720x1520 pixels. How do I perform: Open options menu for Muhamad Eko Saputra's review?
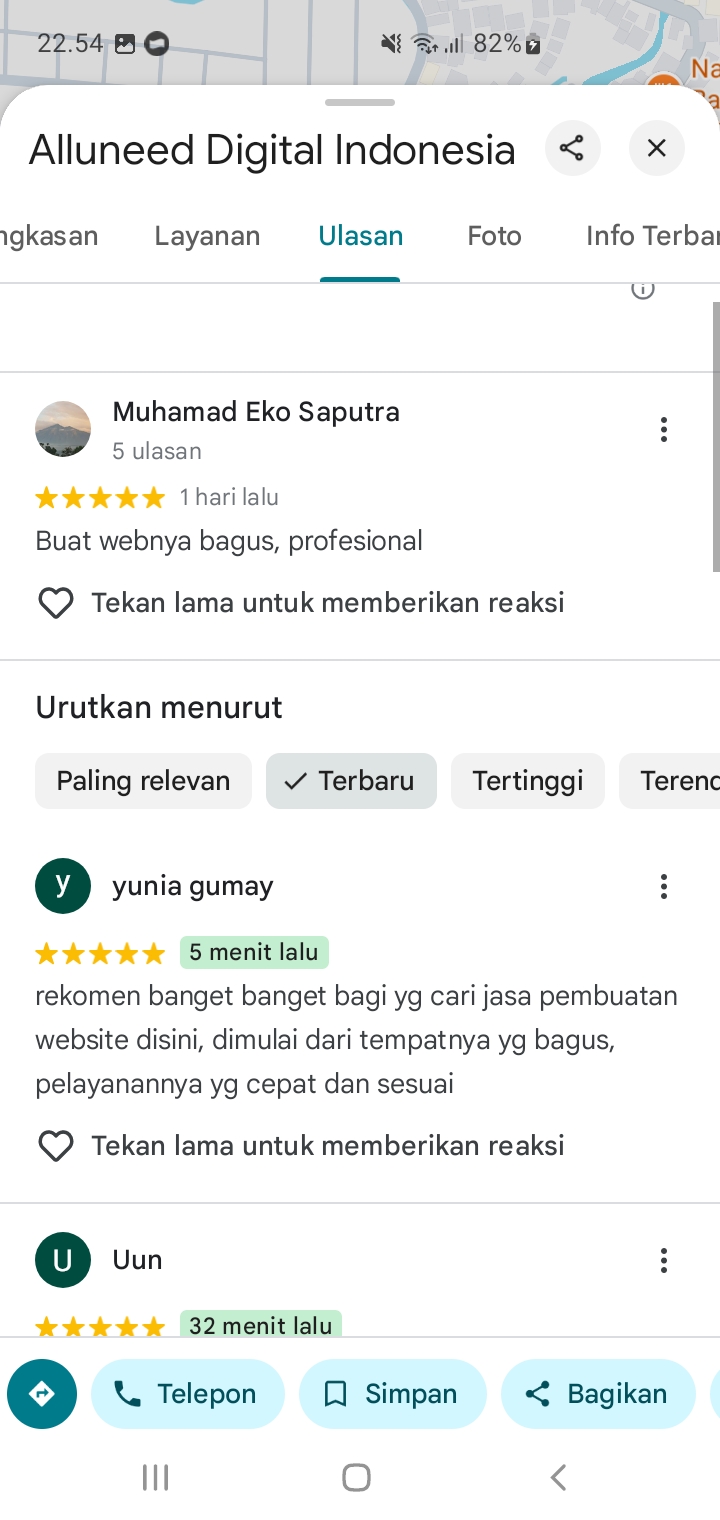pyautogui.click(x=663, y=430)
